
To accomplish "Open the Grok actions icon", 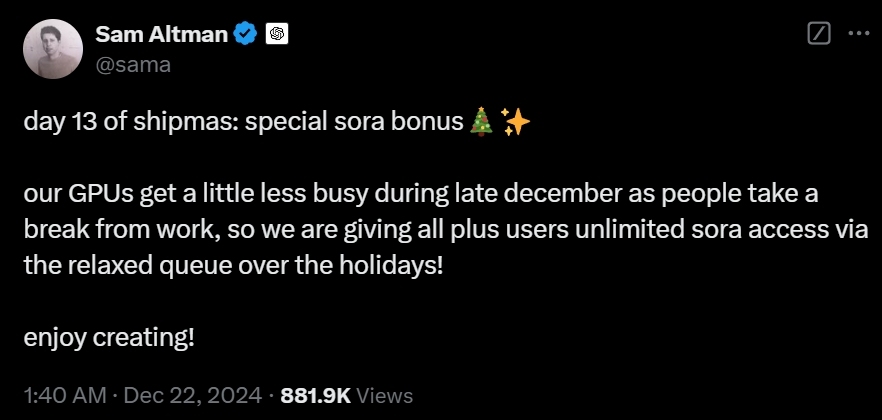I will [x=819, y=33].
